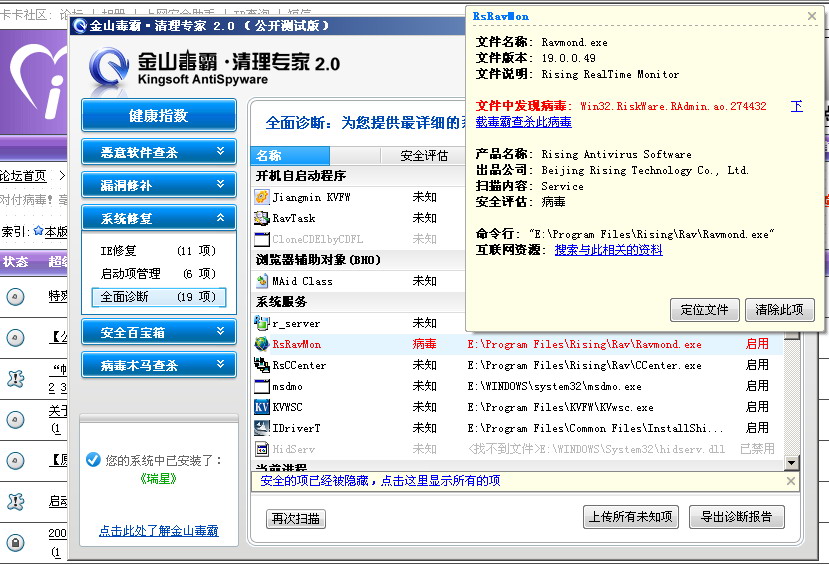This screenshot has width=829, height=566.
Task: Click the title bar app icon
Action: [x=80, y=25]
